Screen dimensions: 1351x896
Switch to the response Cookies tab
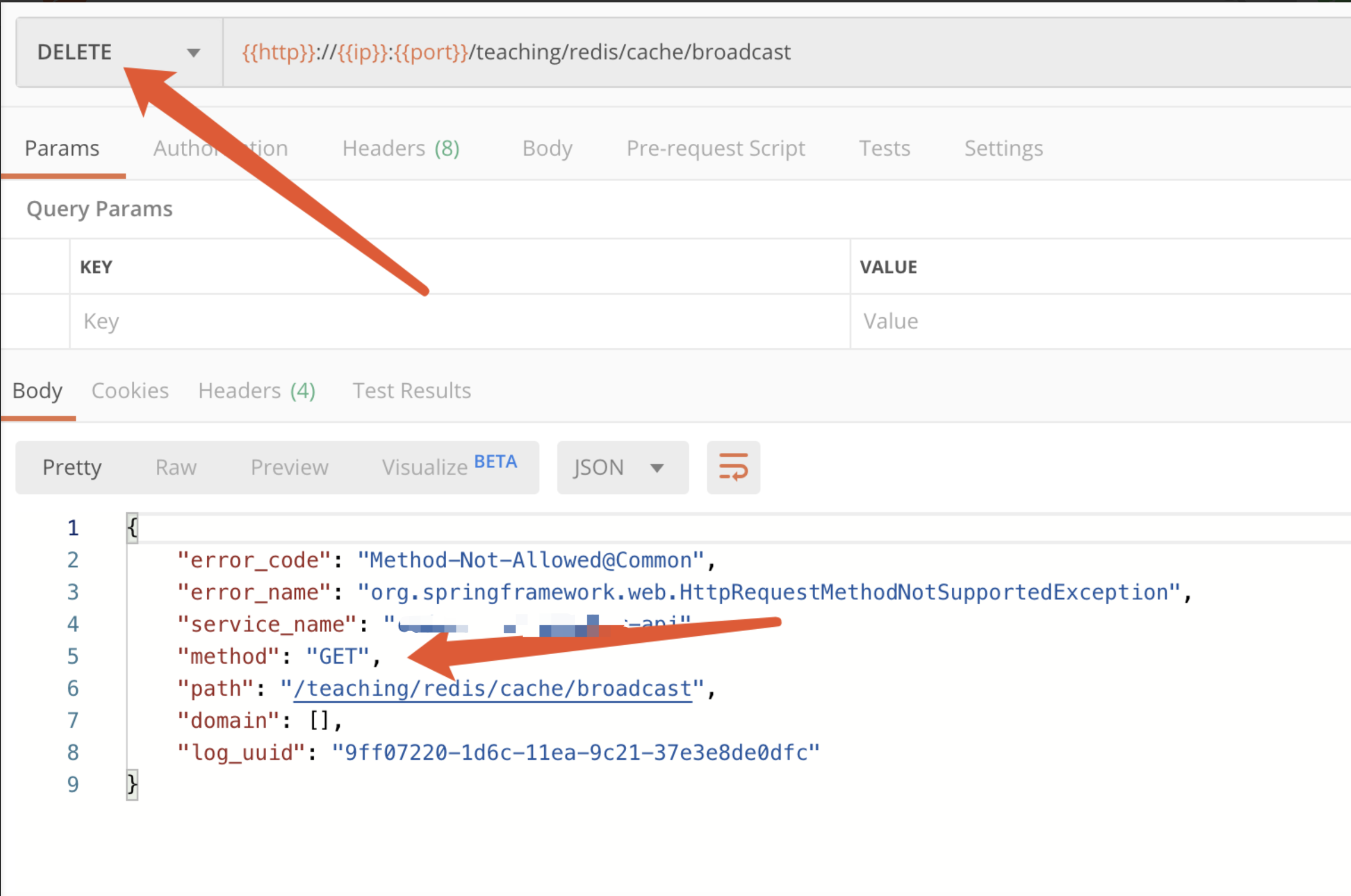(130, 390)
